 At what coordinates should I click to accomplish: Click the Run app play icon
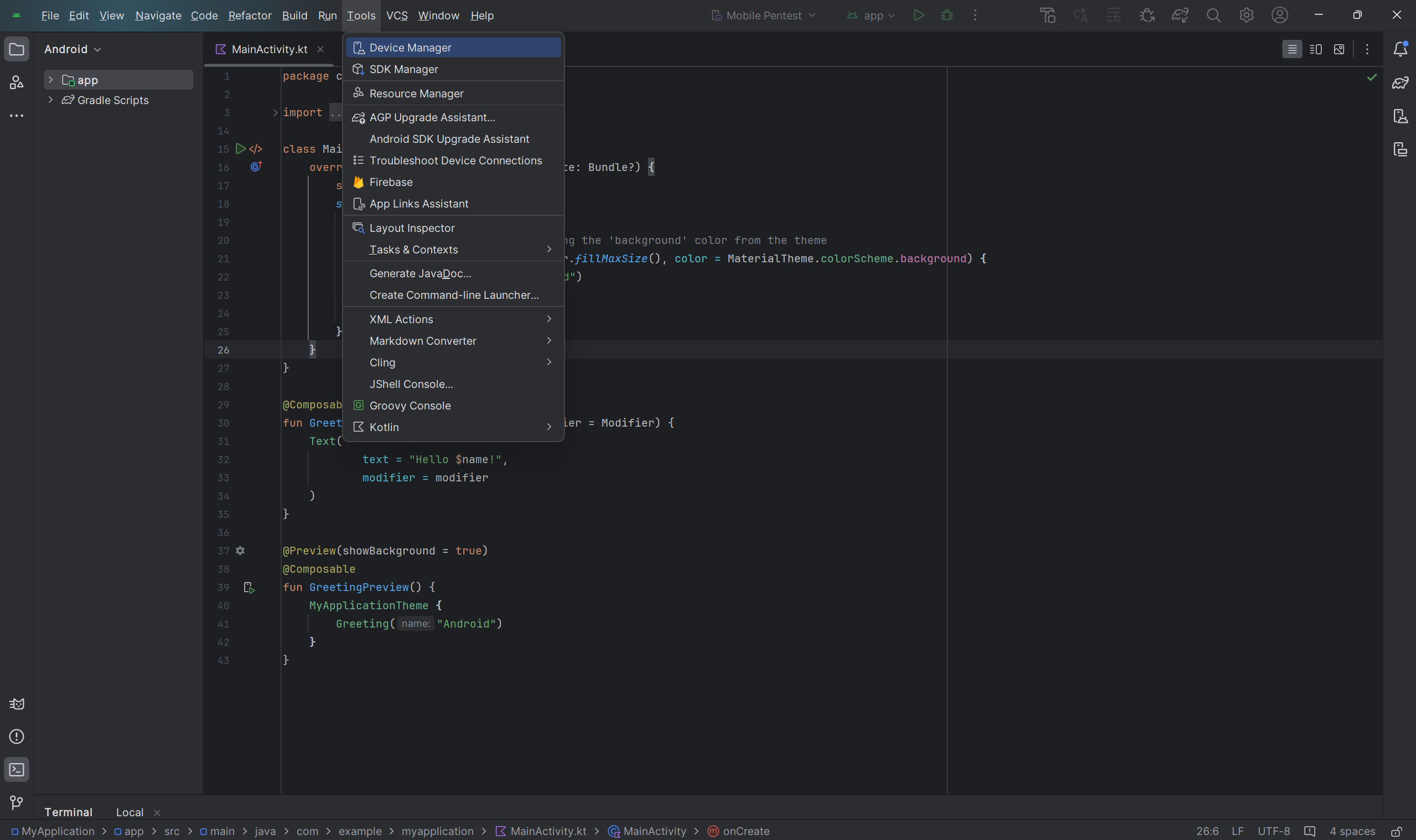[x=919, y=15]
